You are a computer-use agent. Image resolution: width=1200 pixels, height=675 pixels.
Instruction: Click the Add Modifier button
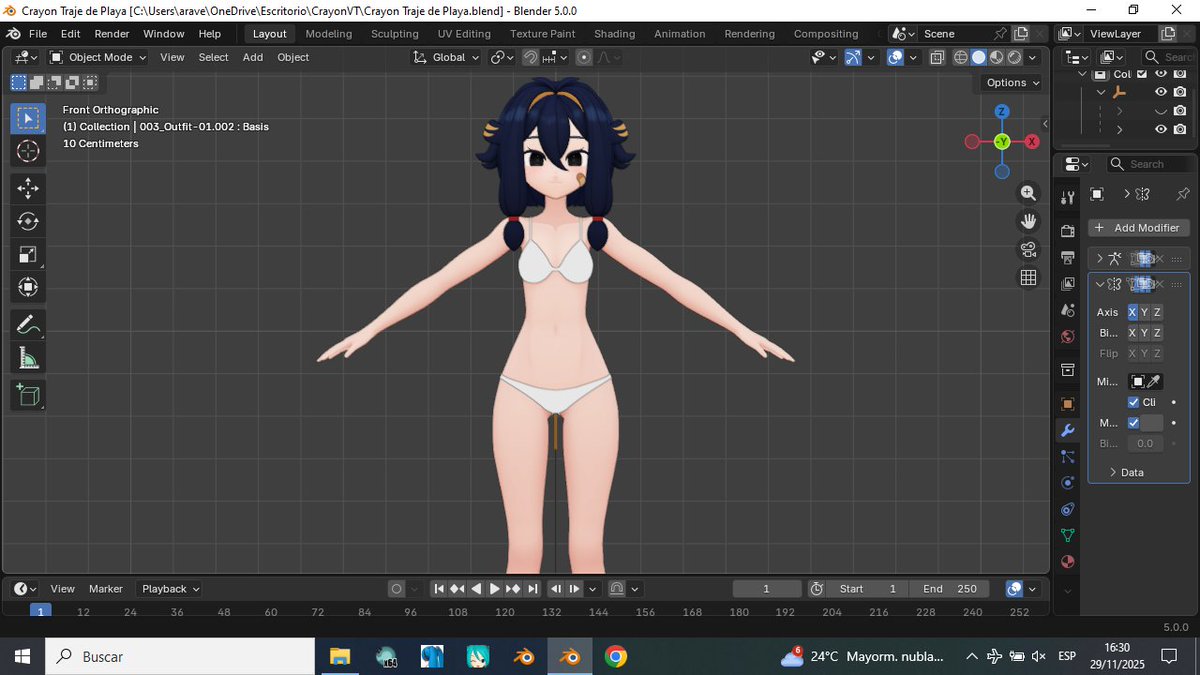point(1139,227)
